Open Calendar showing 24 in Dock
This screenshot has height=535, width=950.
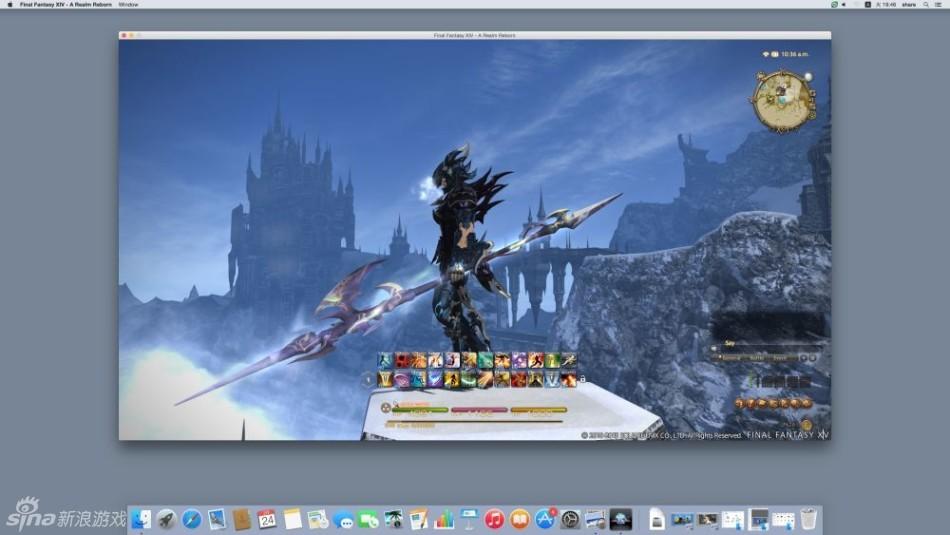267,519
